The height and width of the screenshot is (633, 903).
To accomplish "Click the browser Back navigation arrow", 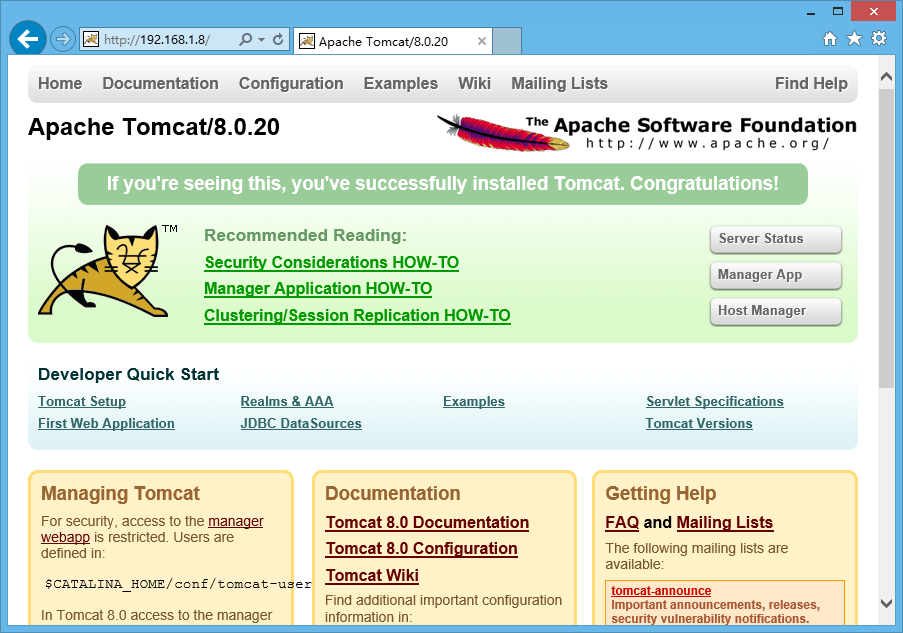I will click(27, 38).
